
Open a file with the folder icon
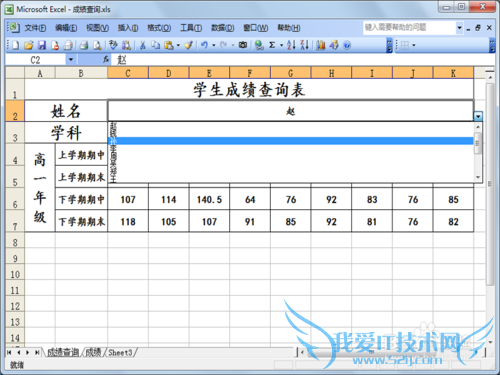point(29,45)
